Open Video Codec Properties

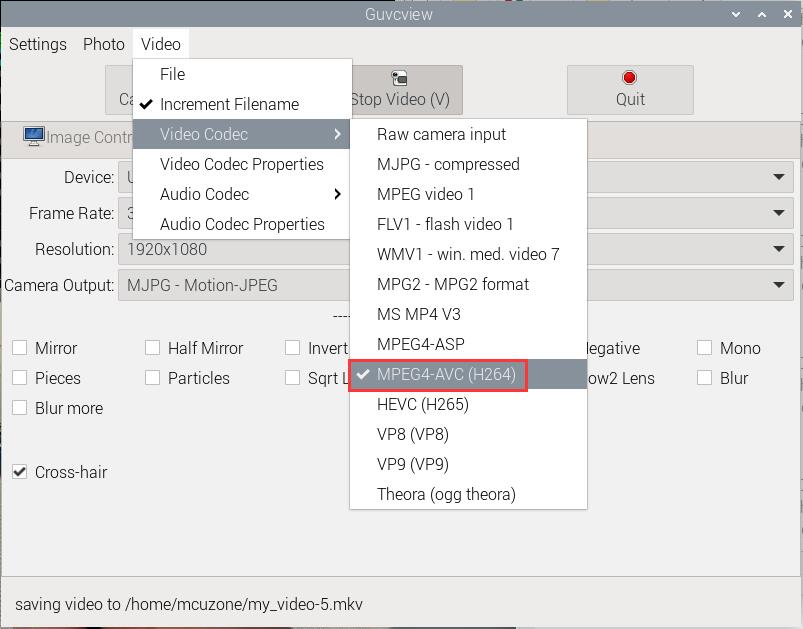[x=242, y=164]
